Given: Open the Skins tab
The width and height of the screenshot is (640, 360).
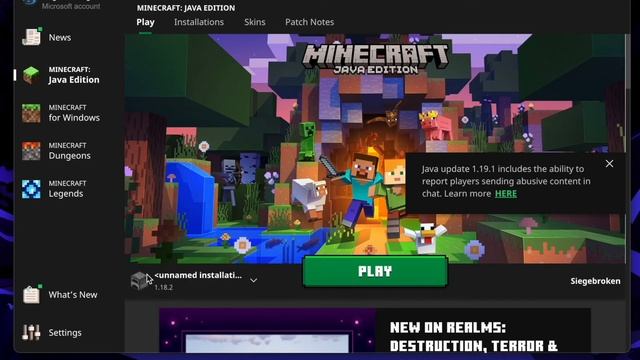Looking at the screenshot, I should [255, 22].
